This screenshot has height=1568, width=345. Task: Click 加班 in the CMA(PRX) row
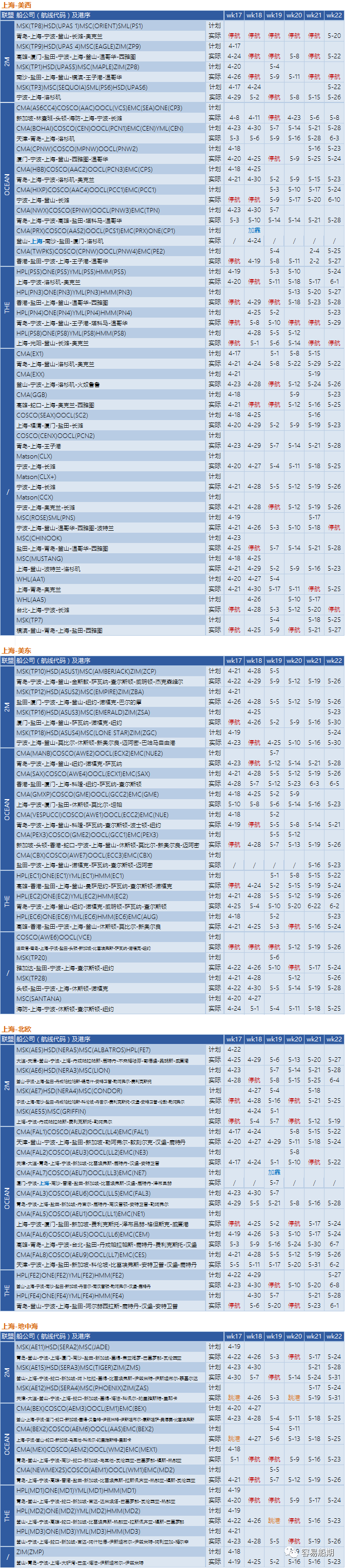click(254, 231)
